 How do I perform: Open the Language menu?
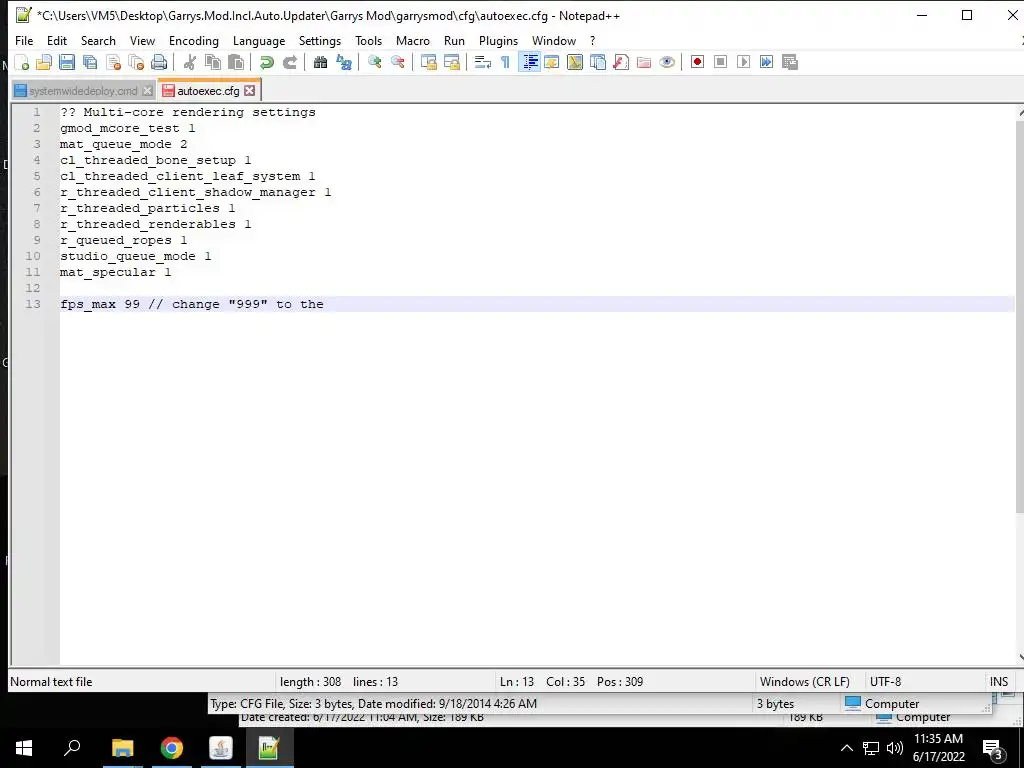coord(259,40)
